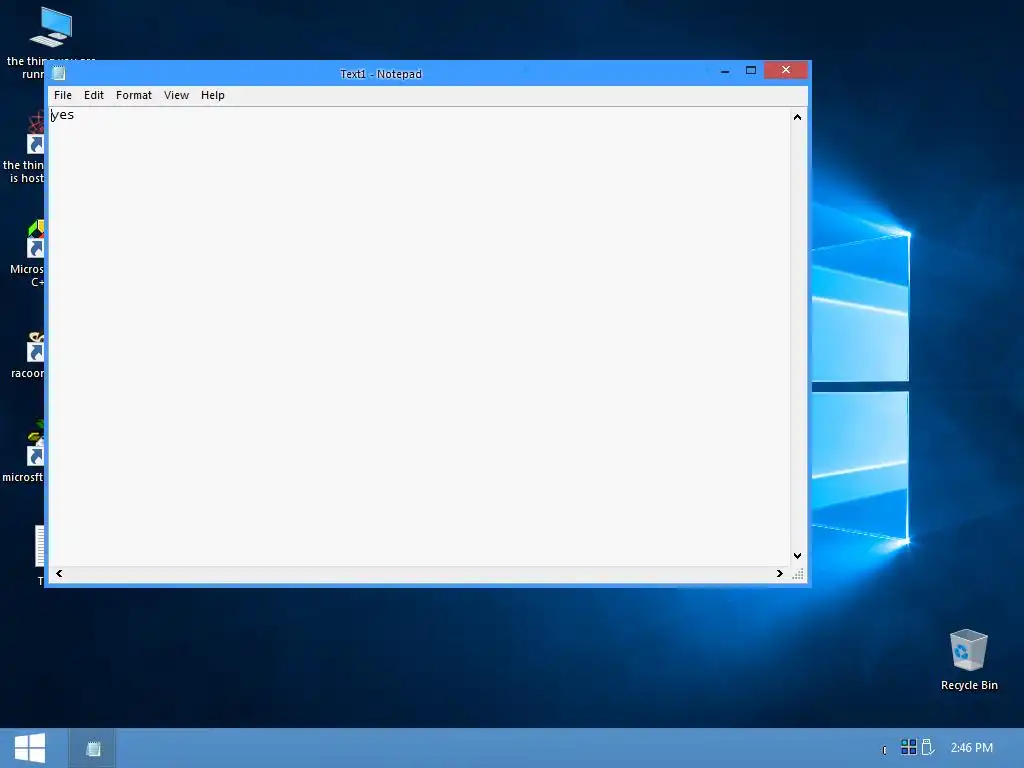Click the Text1 - Notepad title bar text
This screenshot has width=1024, height=768.
[381, 74]
